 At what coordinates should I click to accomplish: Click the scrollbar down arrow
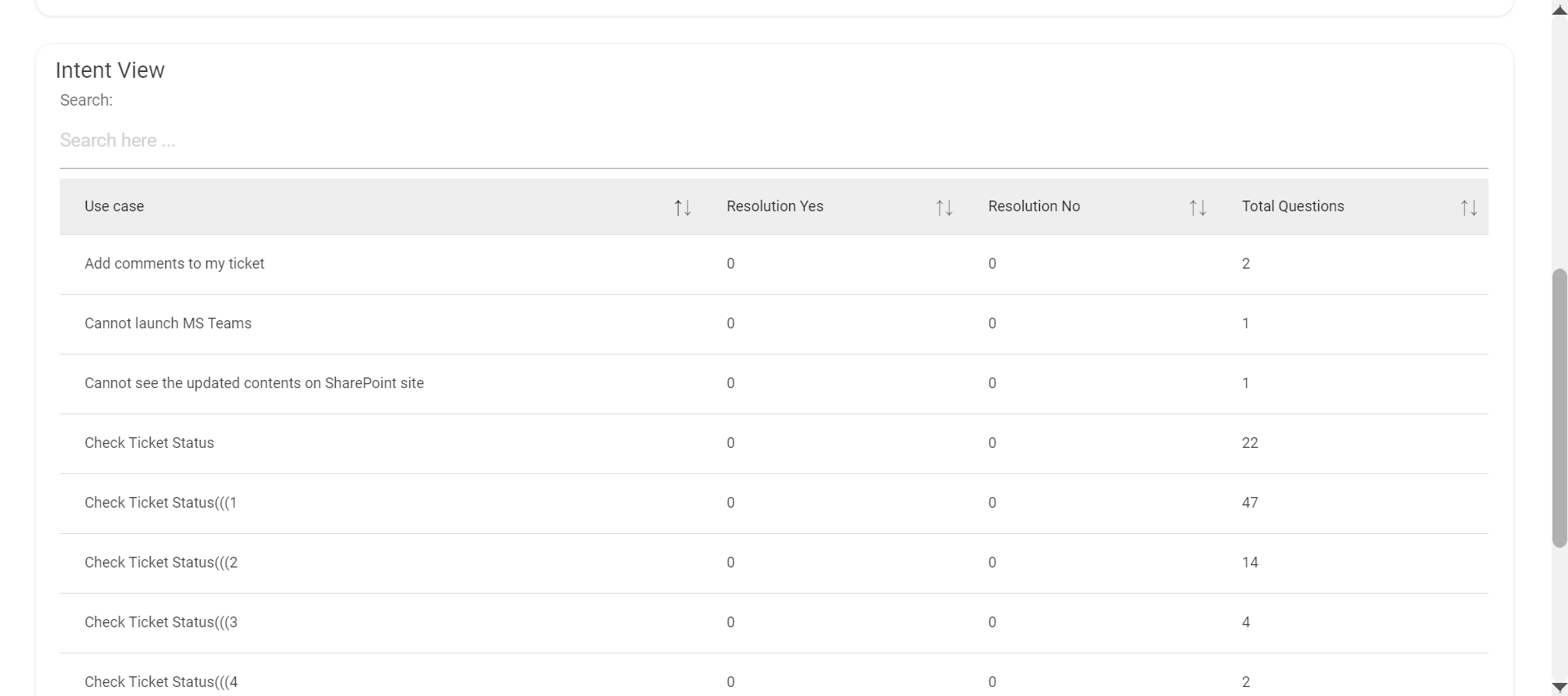click(1559, 687)
